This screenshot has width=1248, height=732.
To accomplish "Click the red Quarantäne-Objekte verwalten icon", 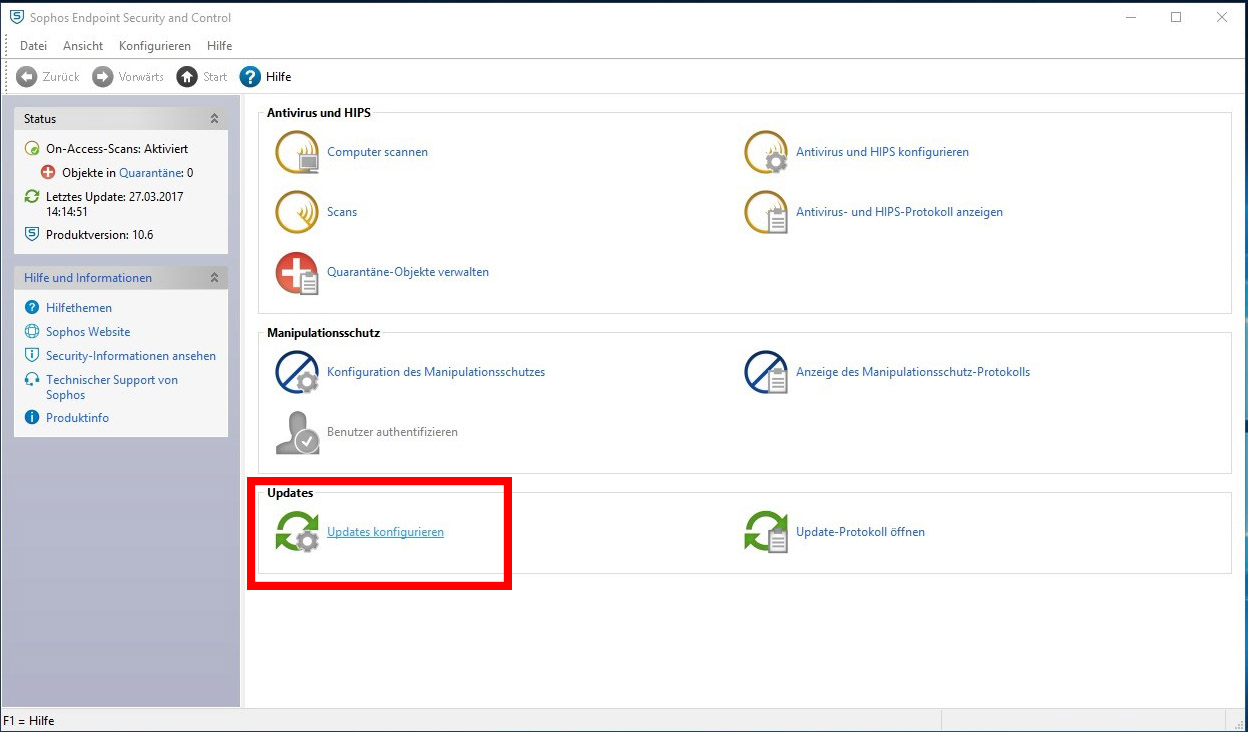I will click(297, 272).
